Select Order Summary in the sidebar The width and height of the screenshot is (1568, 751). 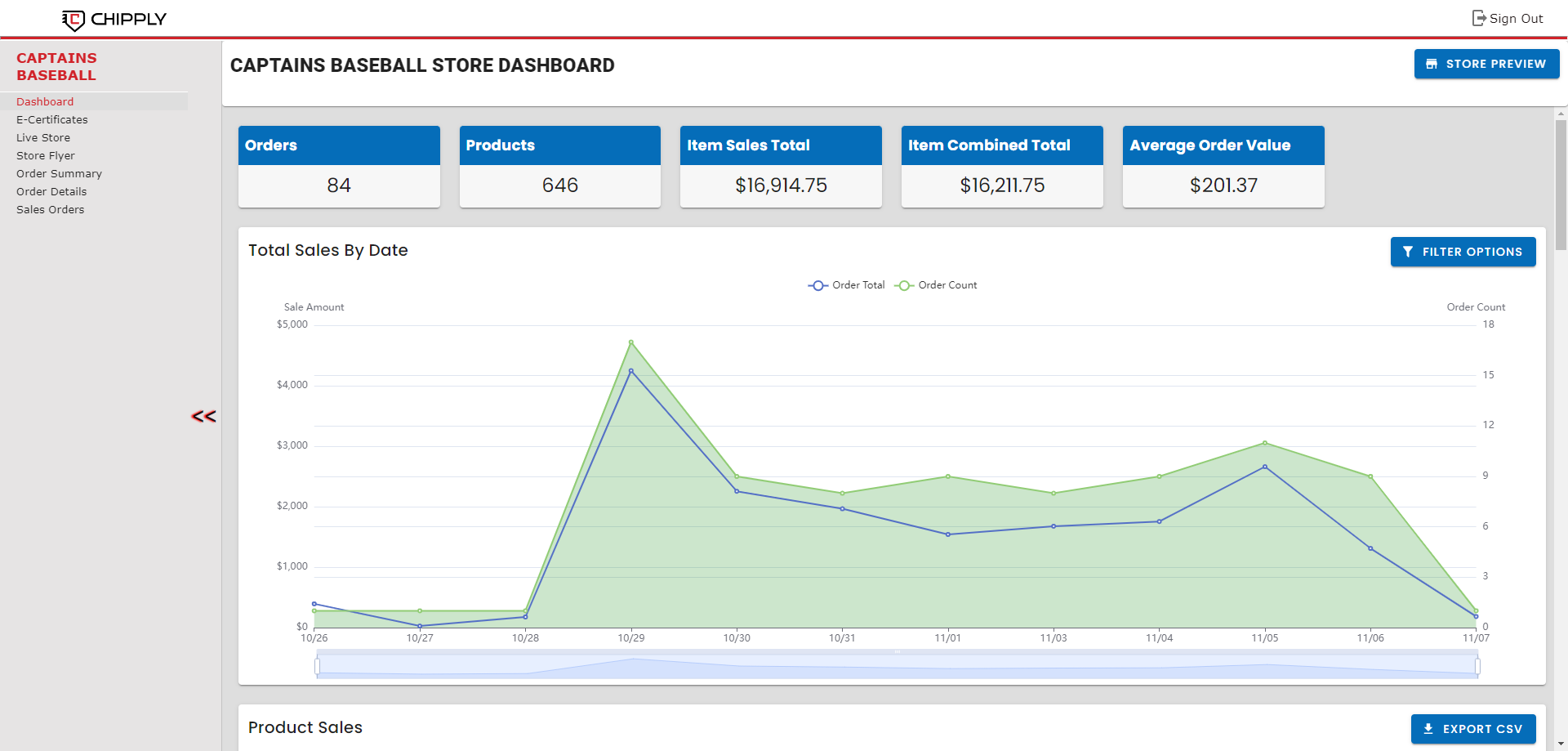(x=59, y=173)
